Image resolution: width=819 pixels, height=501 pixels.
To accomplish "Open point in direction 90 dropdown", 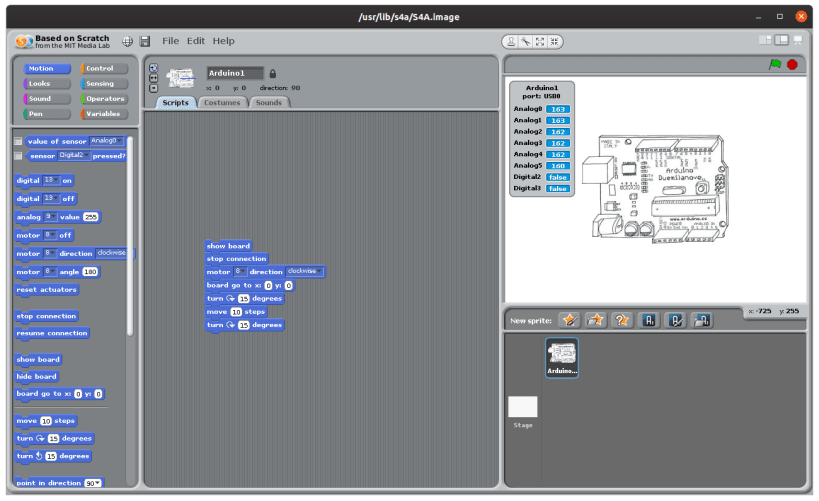I will 93,483.
